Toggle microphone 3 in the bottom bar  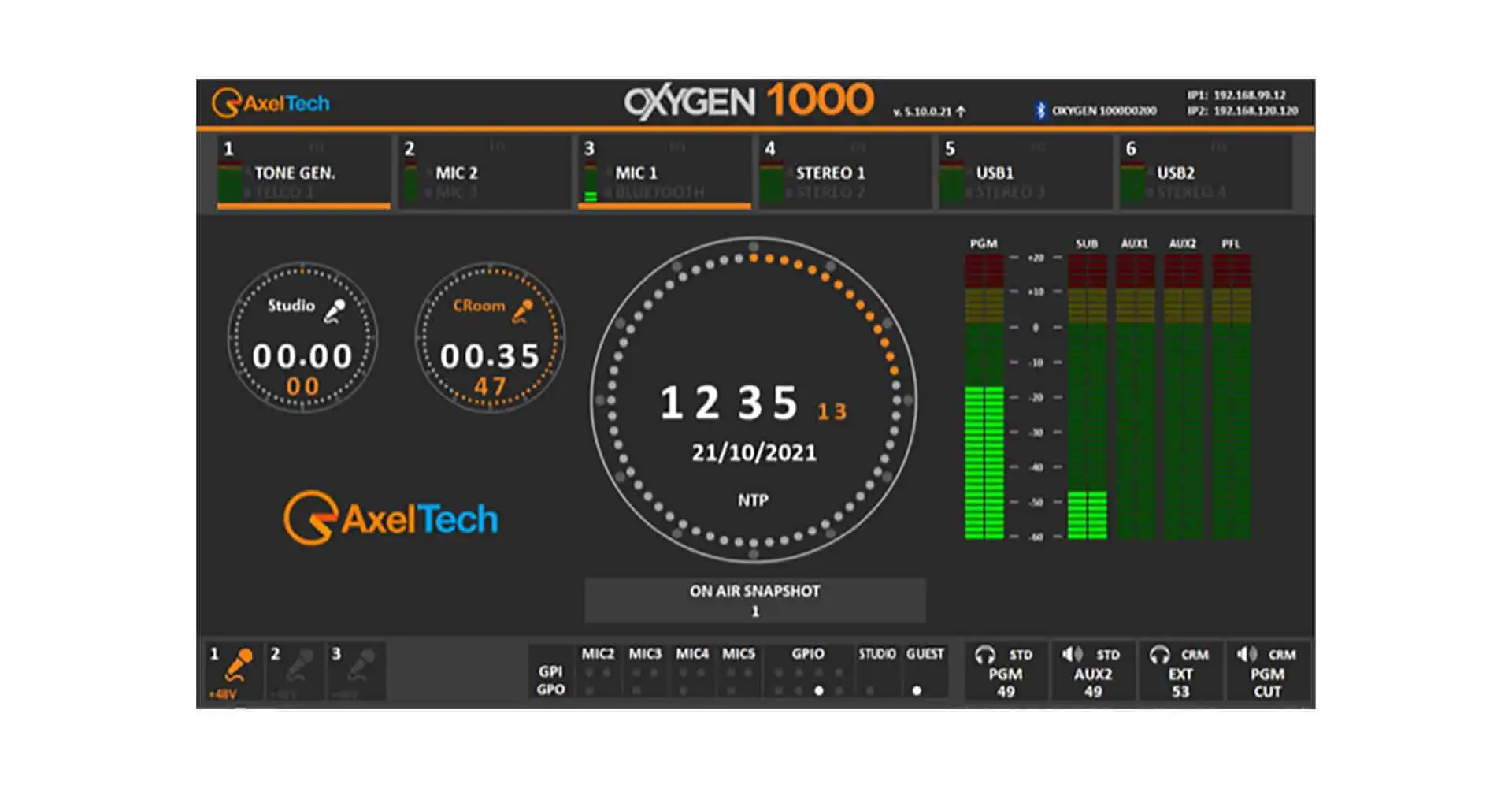click(x=358, y=669)
